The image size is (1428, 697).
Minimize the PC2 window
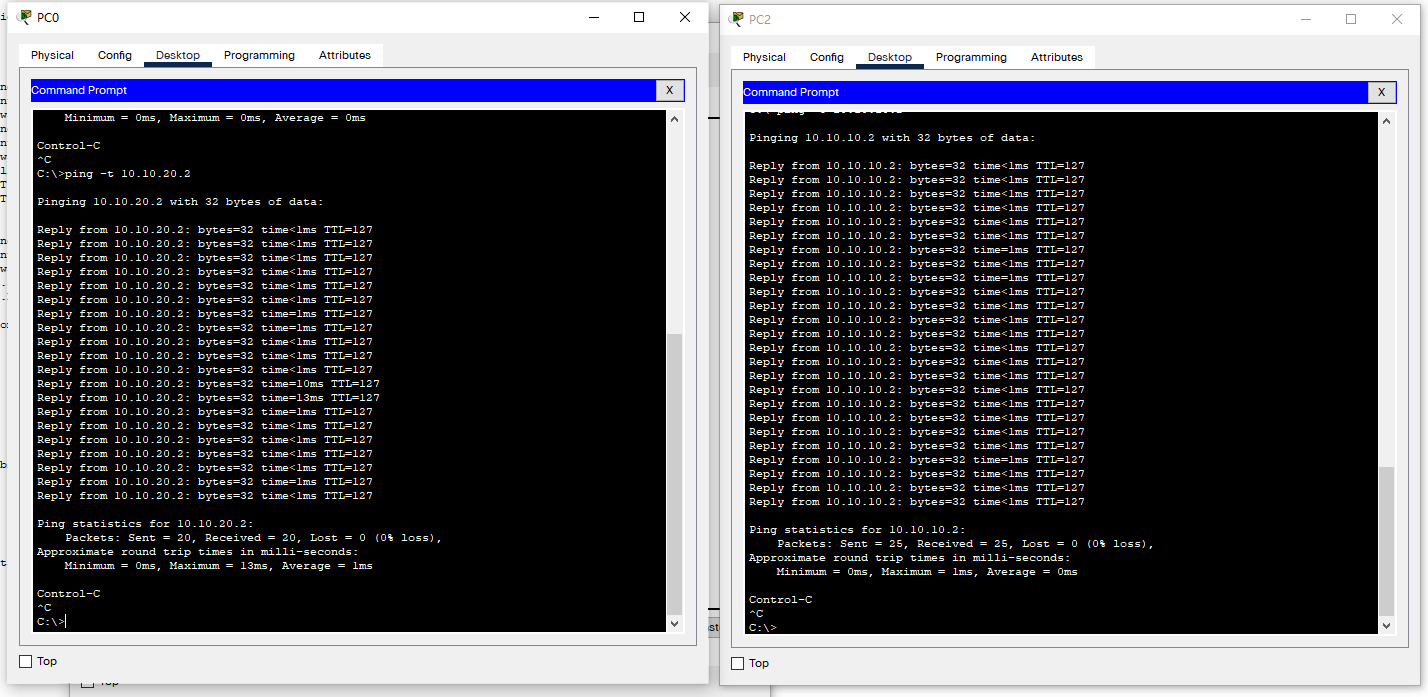(x=1305, y=19)
